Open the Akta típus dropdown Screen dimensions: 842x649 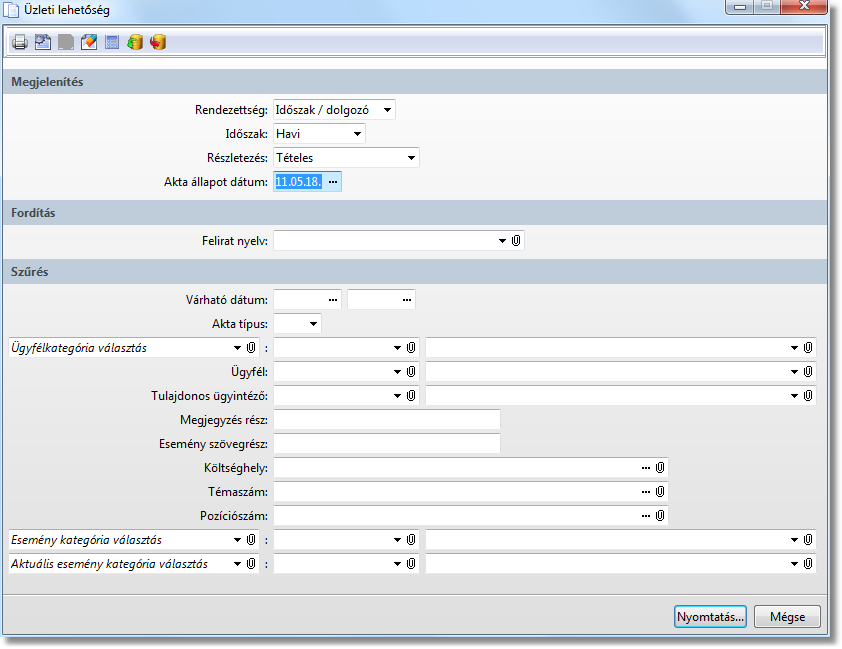(313, 323)
